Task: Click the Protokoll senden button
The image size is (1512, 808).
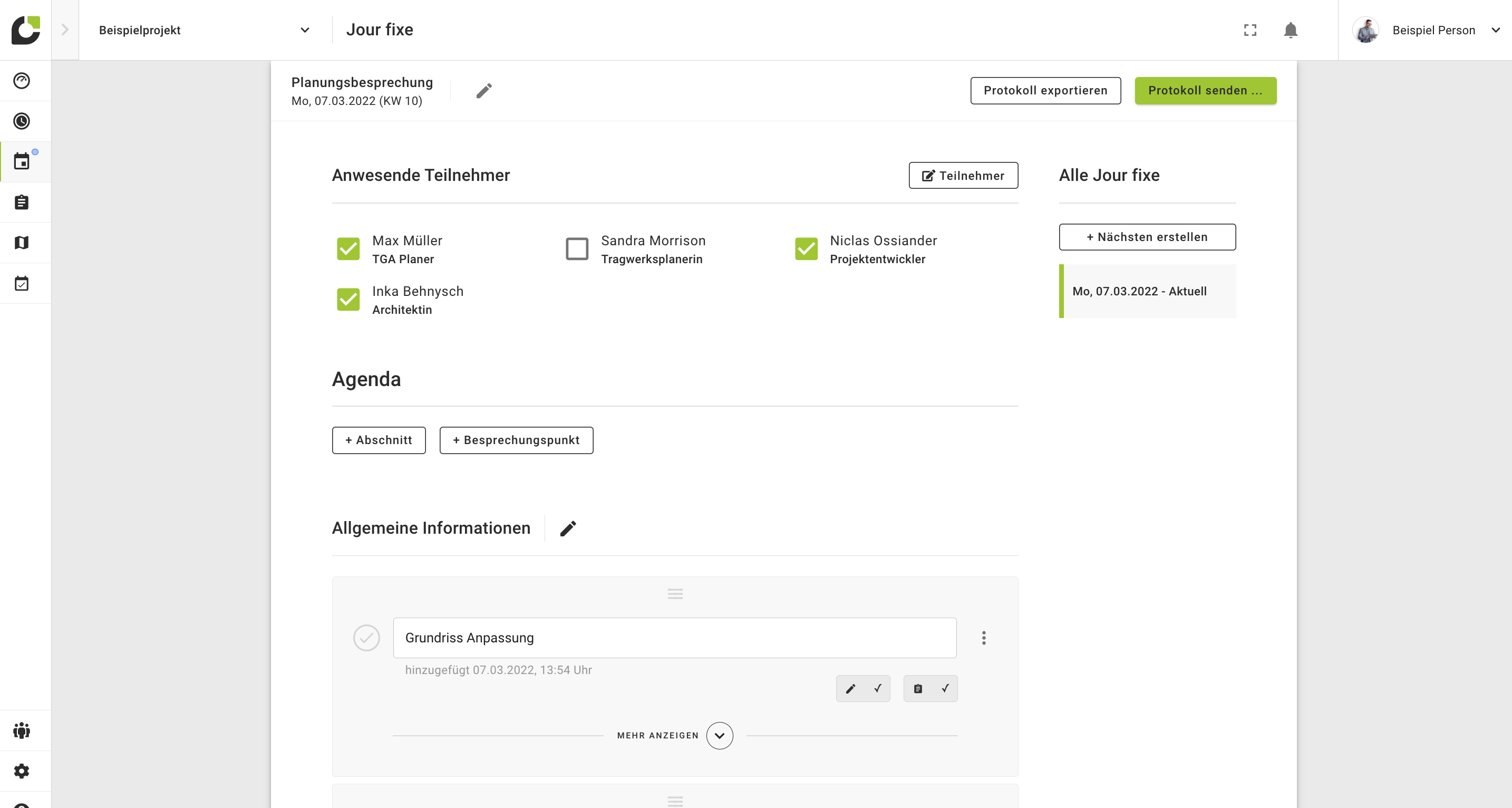Action: coord(1205,90)
